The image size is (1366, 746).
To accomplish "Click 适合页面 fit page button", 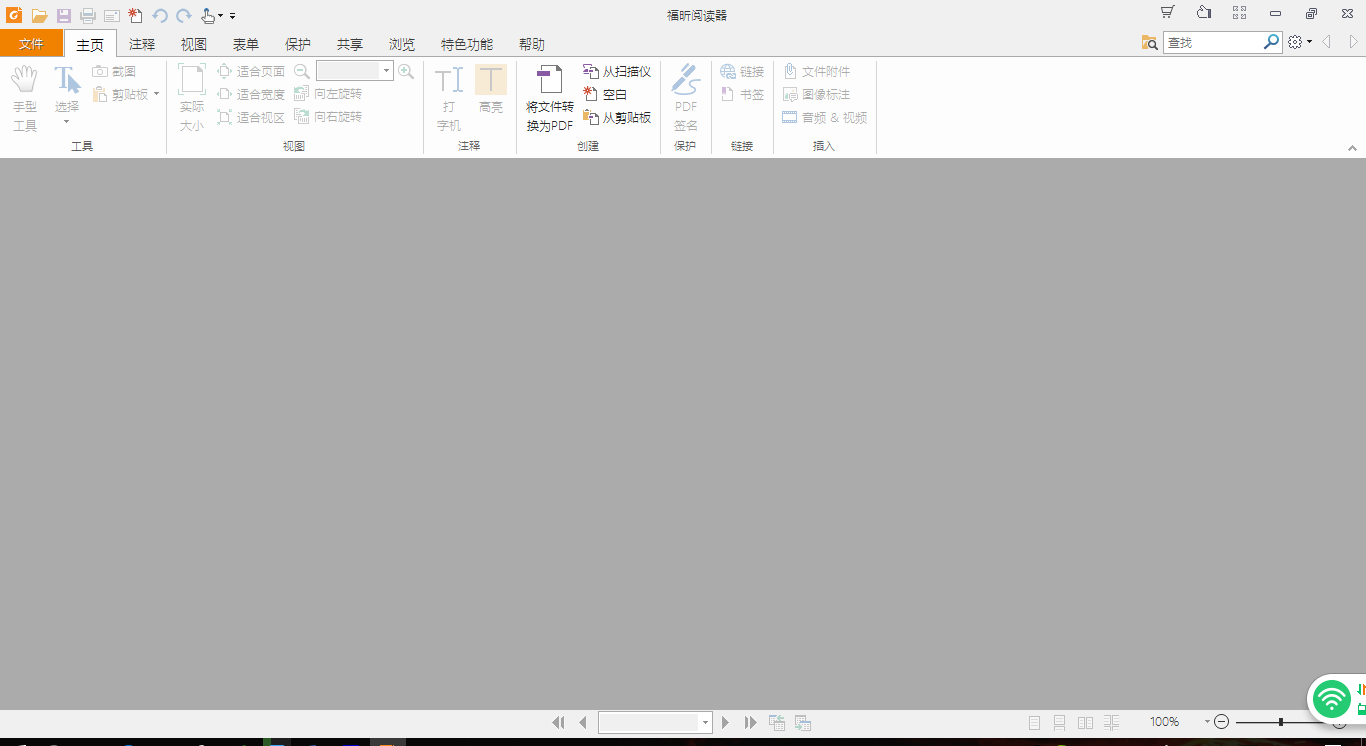I will pos(251,72).
